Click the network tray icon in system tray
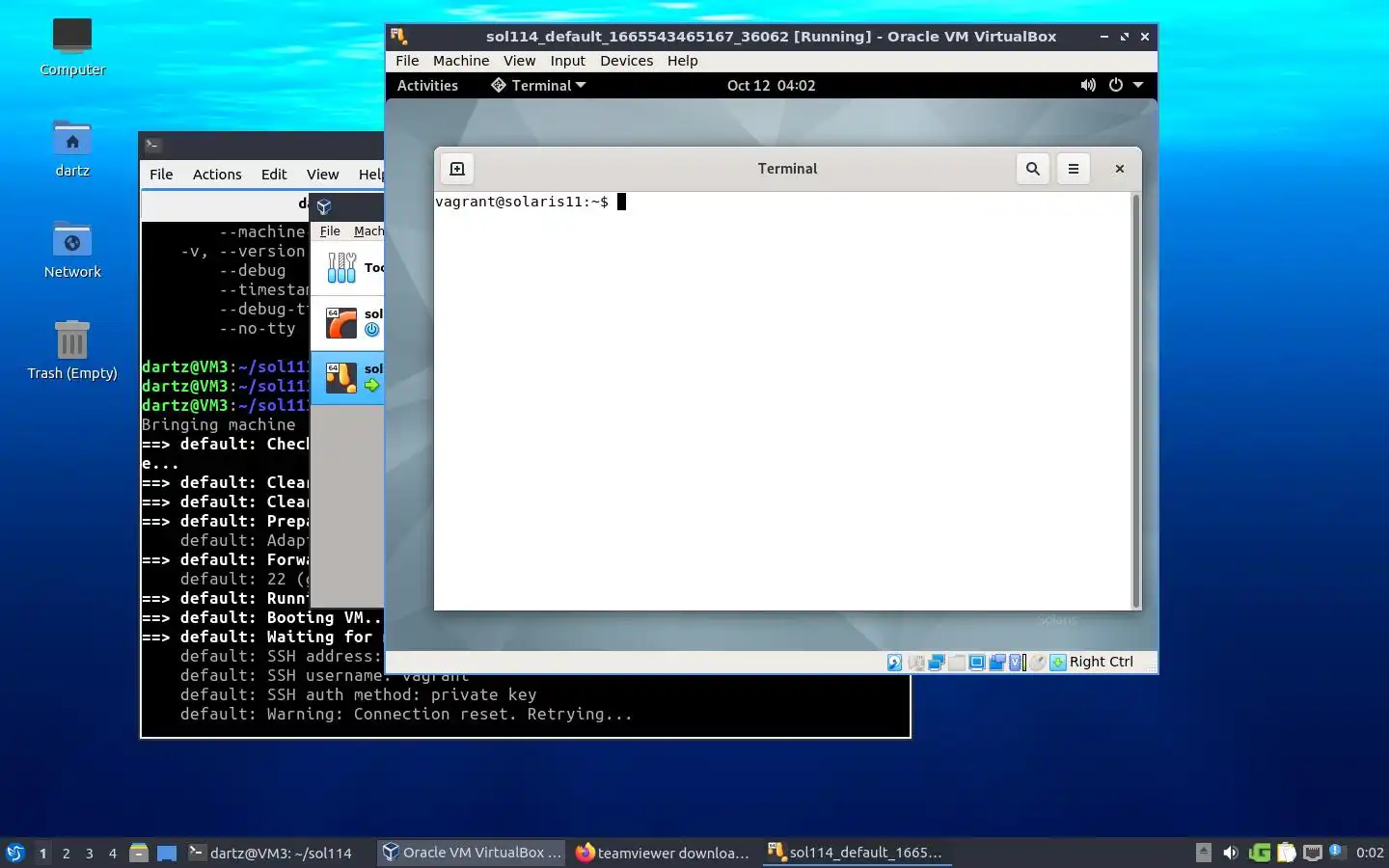Image resolution: width=1389 pixels, height=868 pixels. click(x=1312, y=853)
